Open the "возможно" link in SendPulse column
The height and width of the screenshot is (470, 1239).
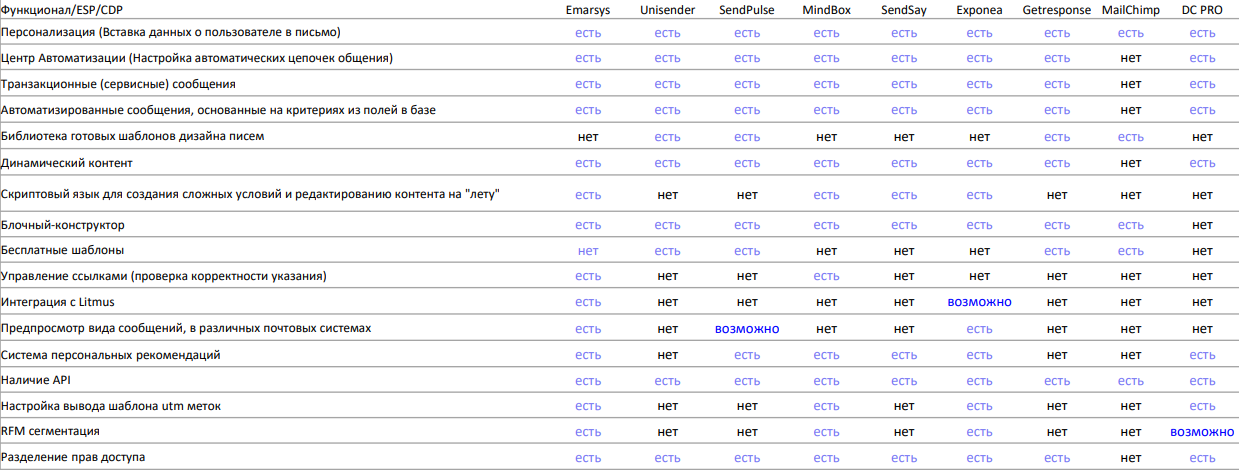pyautogui.click(x=746, y=328)
